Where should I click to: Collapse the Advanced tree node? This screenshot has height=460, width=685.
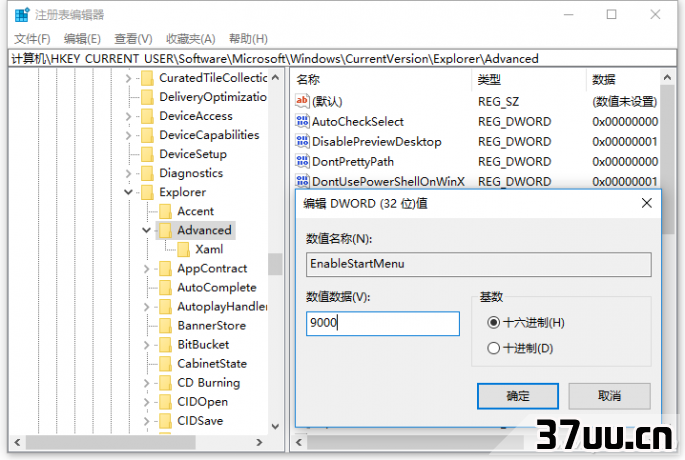(146, 230)
